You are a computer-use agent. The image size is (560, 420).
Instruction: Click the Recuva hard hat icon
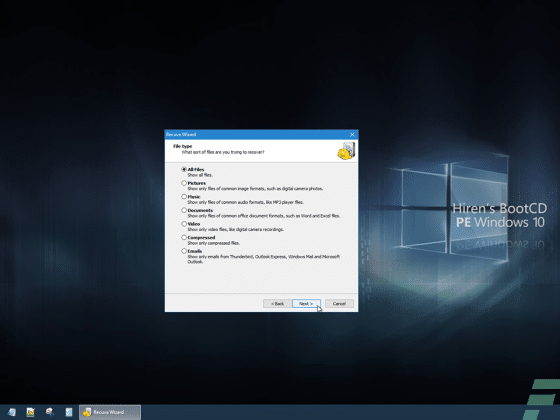pos(346,151)
